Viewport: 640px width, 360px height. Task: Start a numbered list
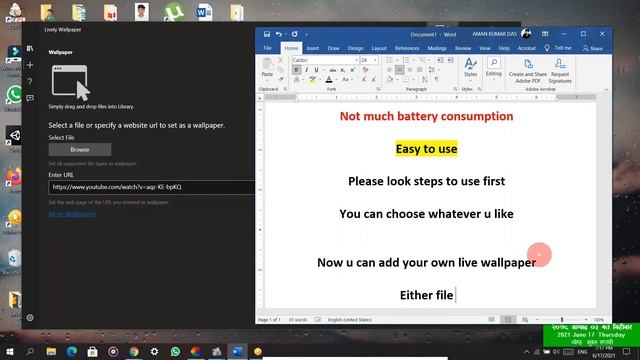click(x=406, y=60)
